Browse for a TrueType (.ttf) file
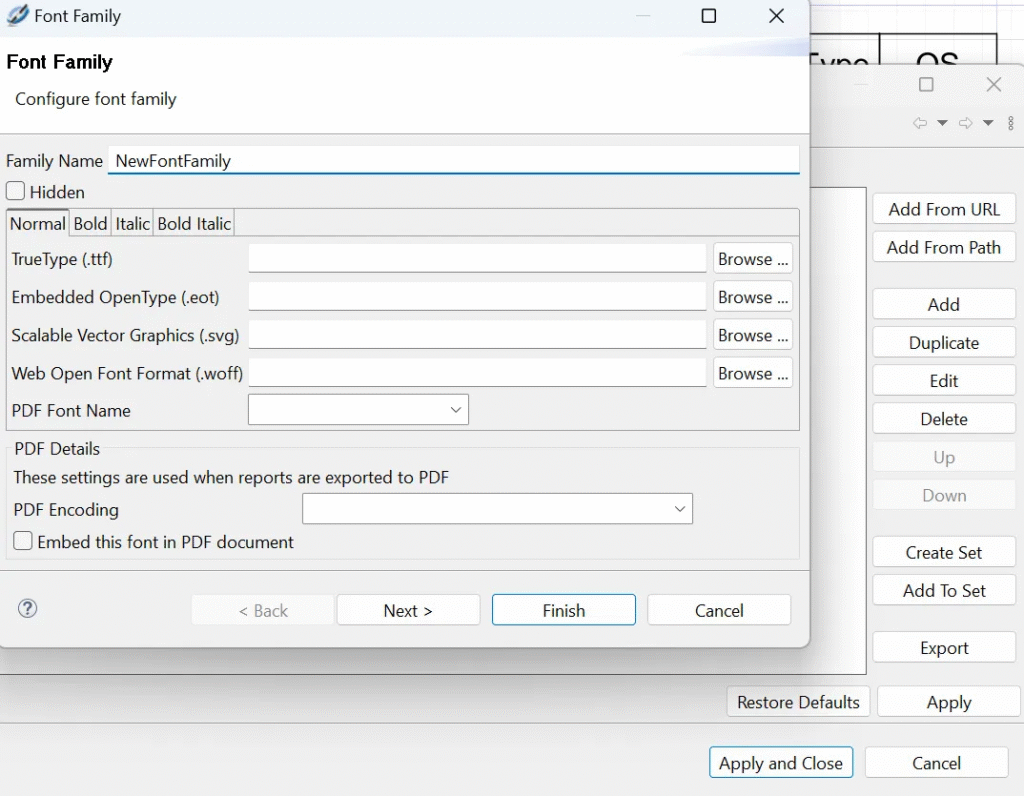Screen dimensions: 1024x796 coord(753,259)
